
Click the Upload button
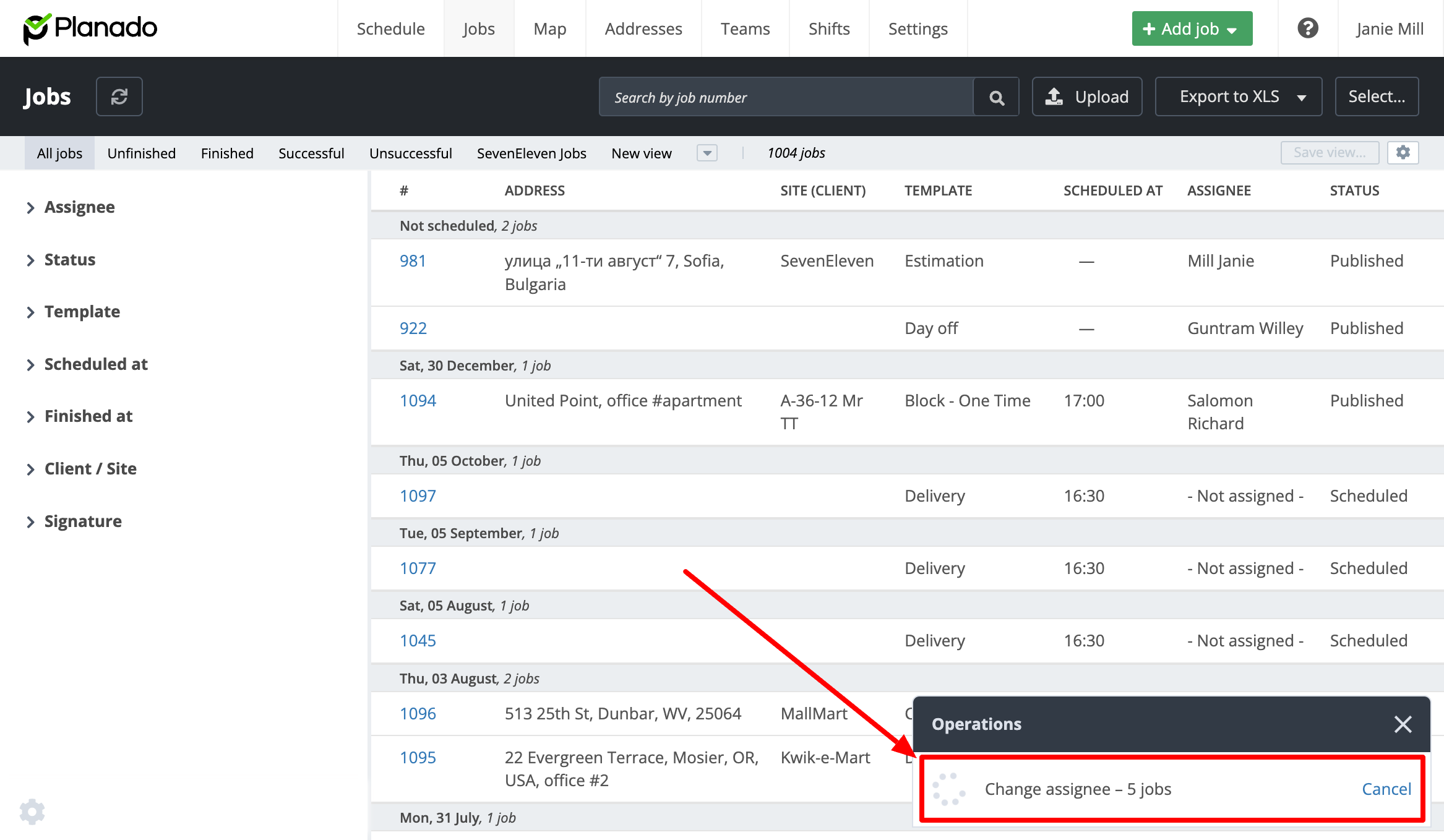point(1087,96)
